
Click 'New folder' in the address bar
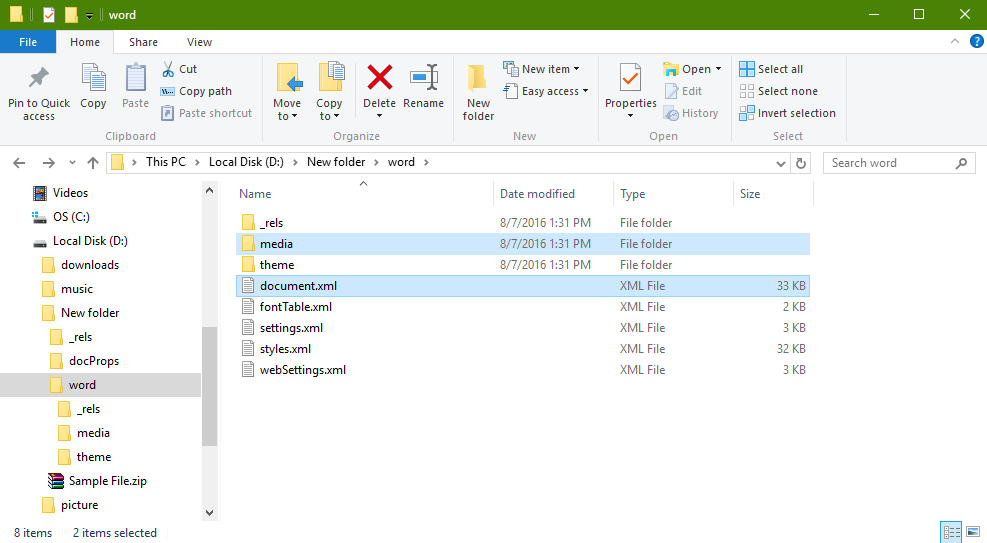pos(336,162)
